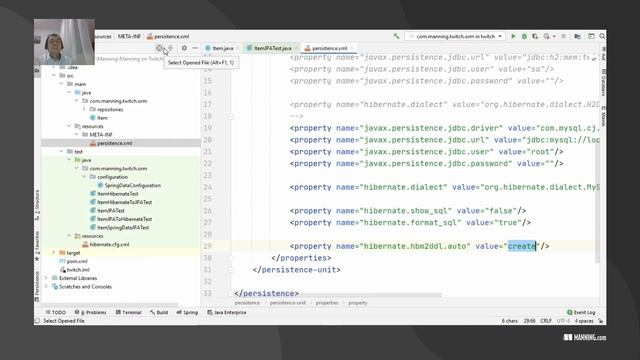
Task: Start debugging with the green bug icon
Action: point(524,36)
